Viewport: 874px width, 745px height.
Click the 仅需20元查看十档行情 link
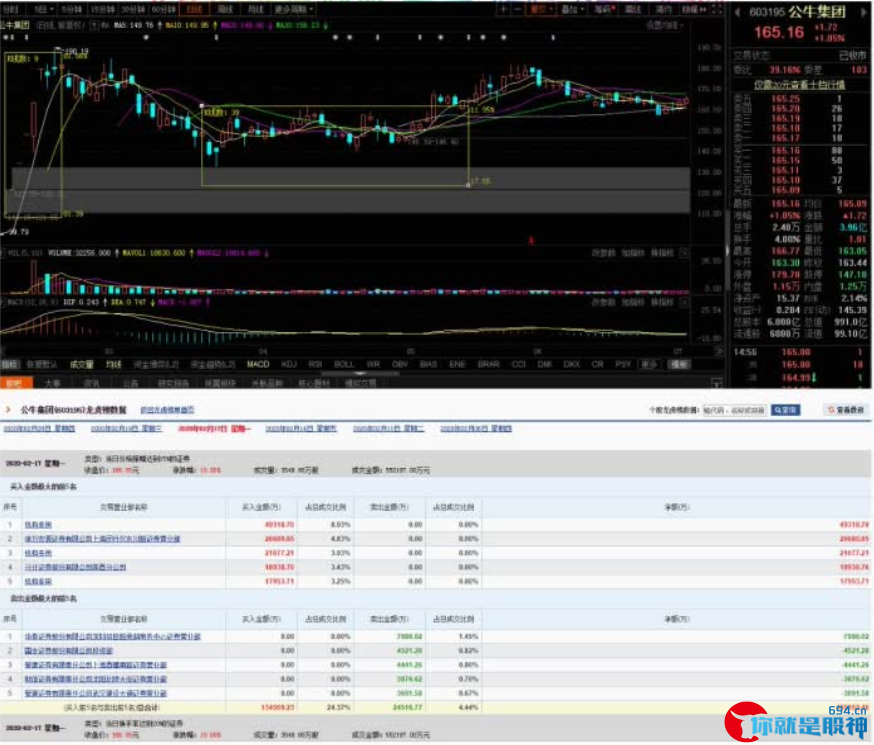pyautogui.click(x=799, y=85)
